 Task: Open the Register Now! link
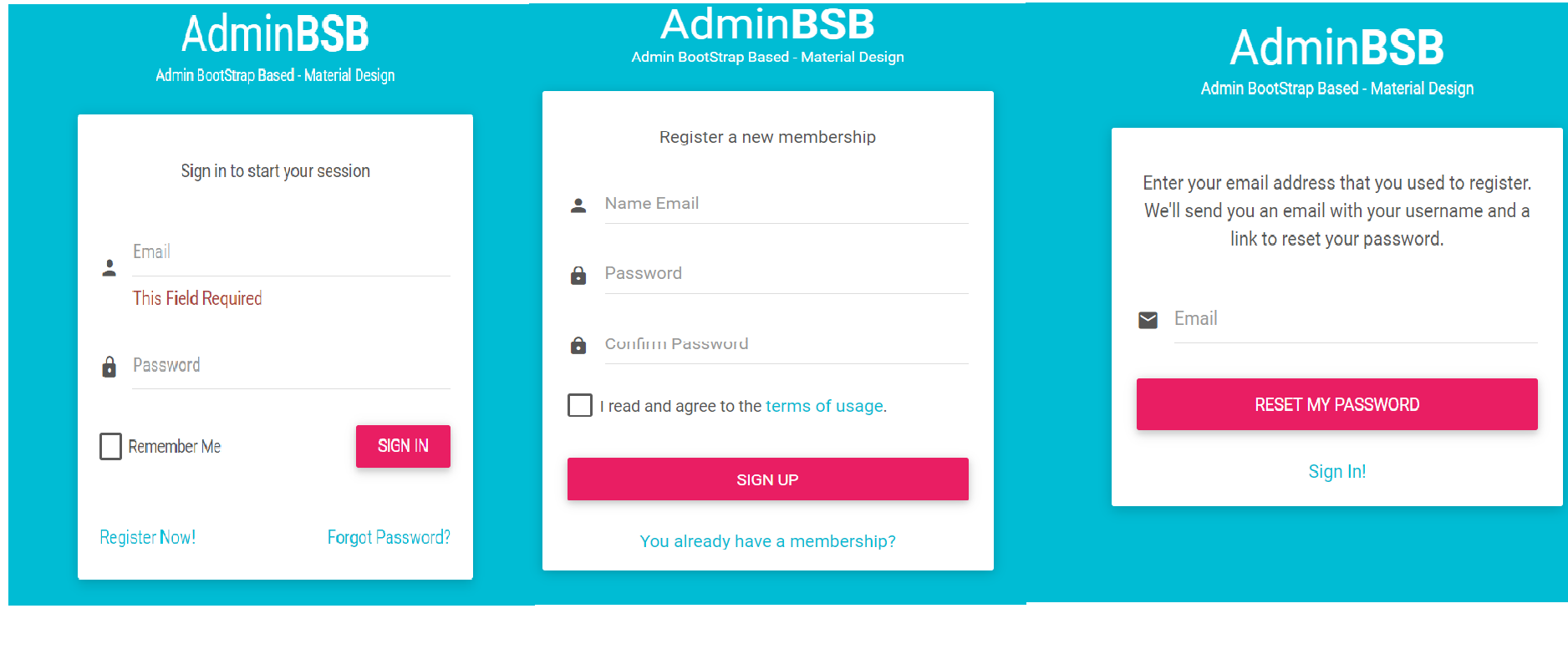tap(147, 537)
